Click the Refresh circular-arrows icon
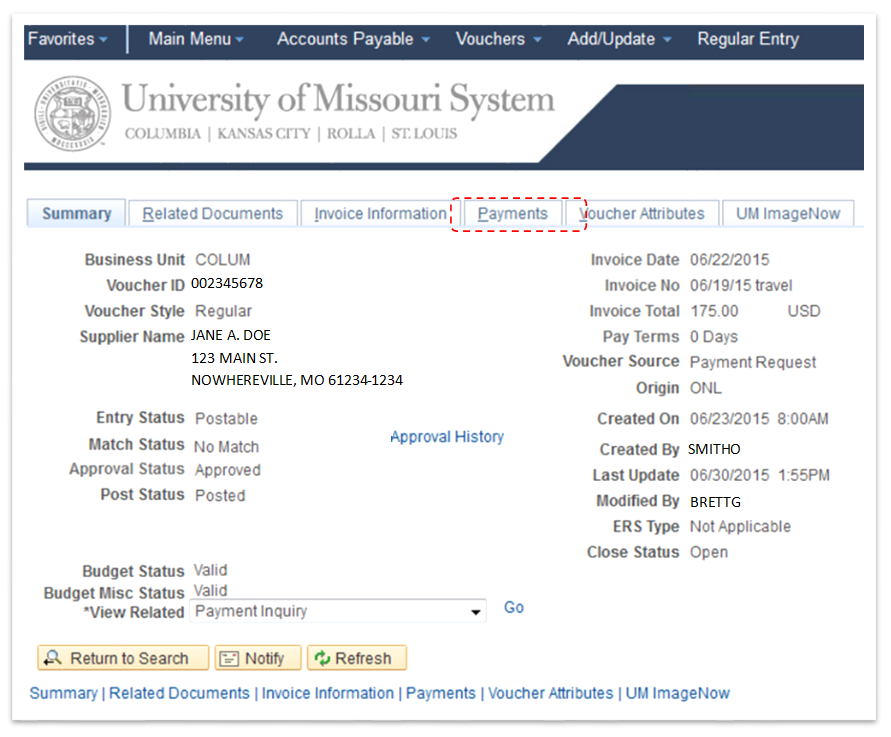This screenshot has height=737, width=891. click(x=322, y=658)
